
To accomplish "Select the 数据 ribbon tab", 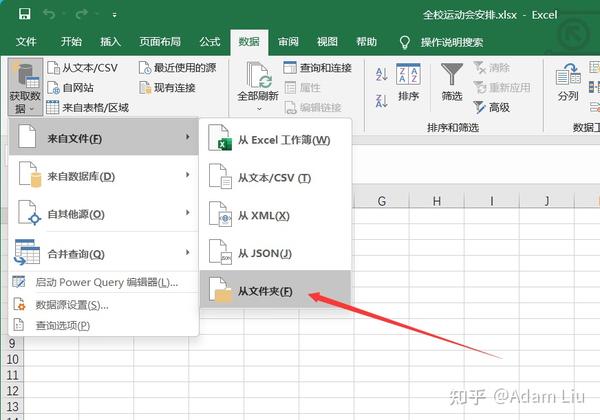I will pos(249,42).
